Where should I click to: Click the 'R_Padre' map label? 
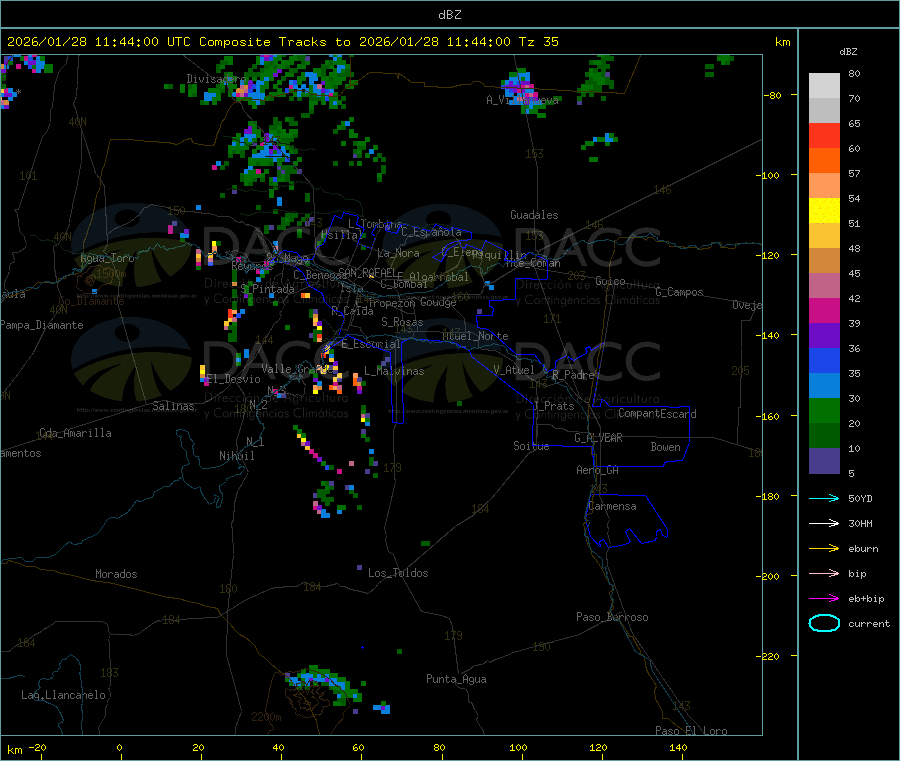573,375
